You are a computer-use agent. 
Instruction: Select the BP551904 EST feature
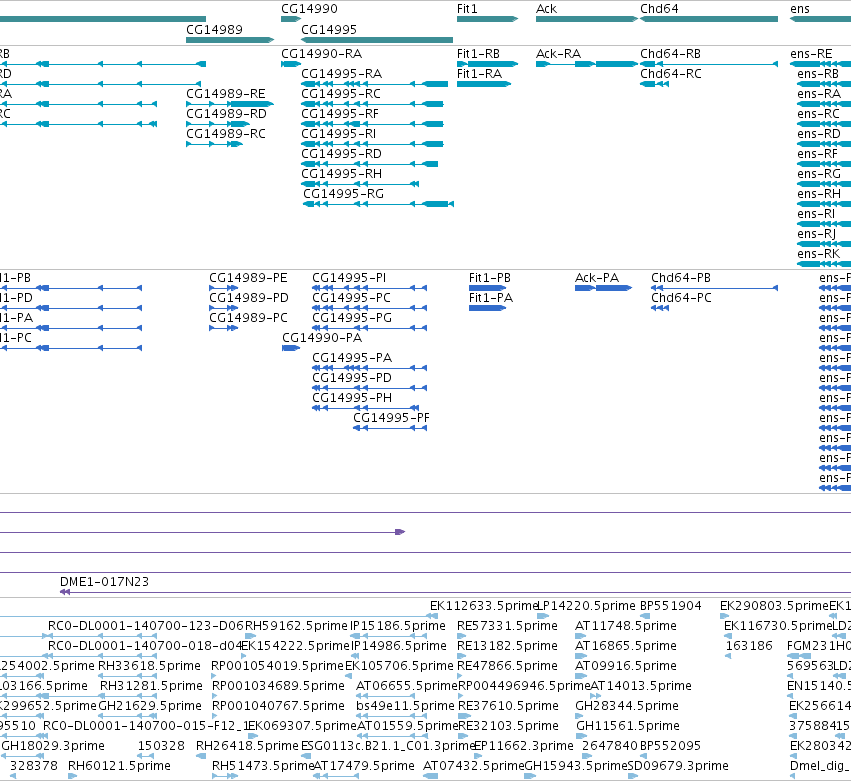click(x=645, y=616)
